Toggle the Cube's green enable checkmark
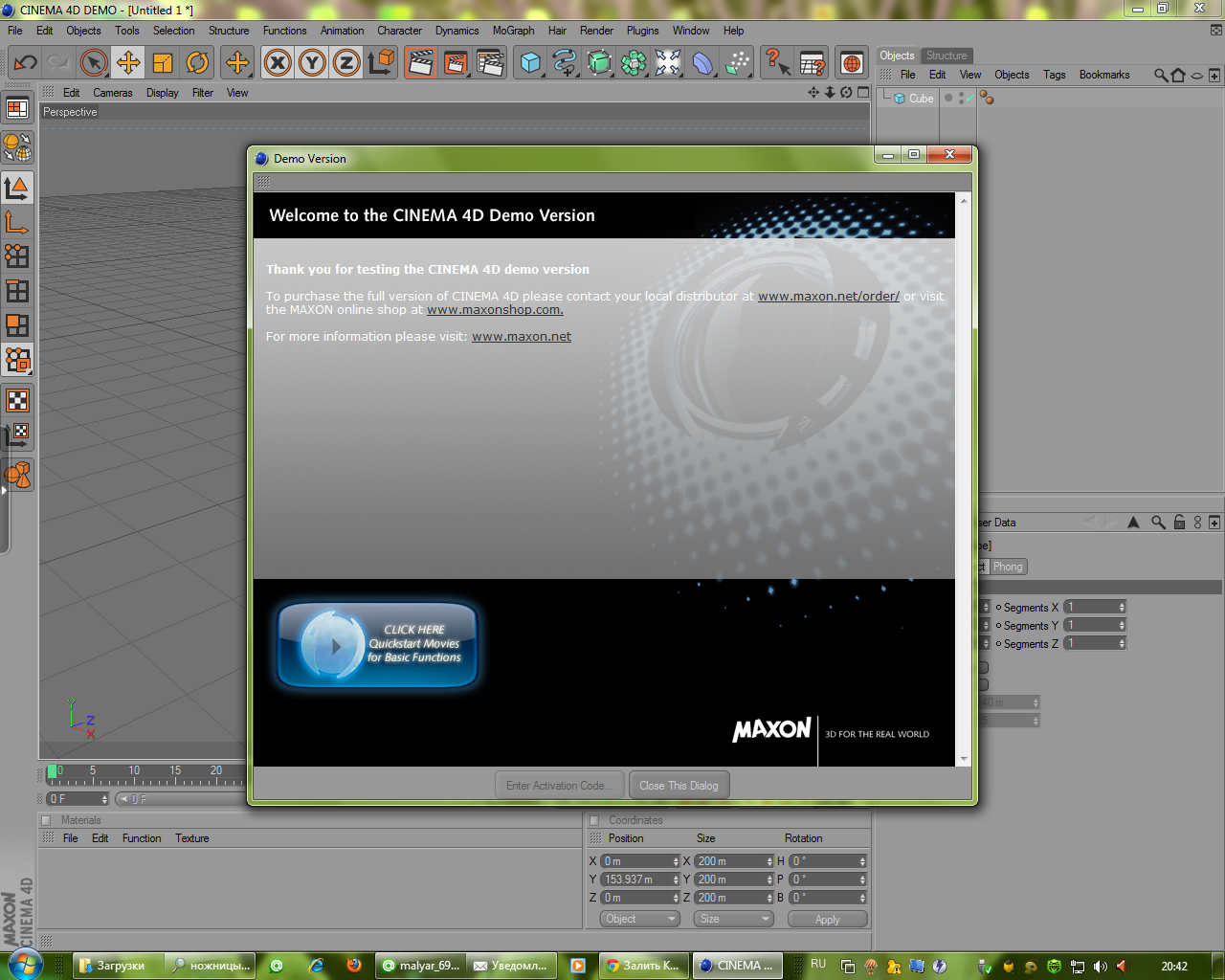The width and height of the screenshot is (1225, 980). click(x=969, y=98)
